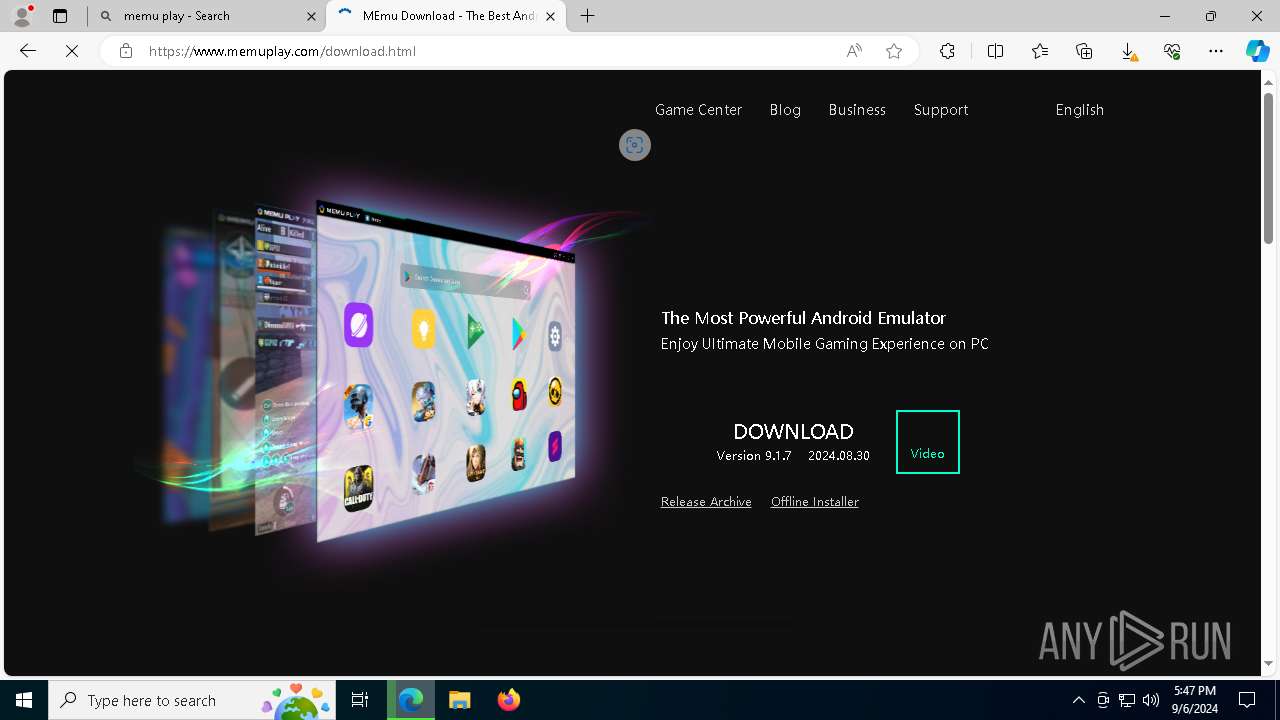Open a new browser tab
The width and height of the screenshot is (1280, 720).
coord(588,16)
